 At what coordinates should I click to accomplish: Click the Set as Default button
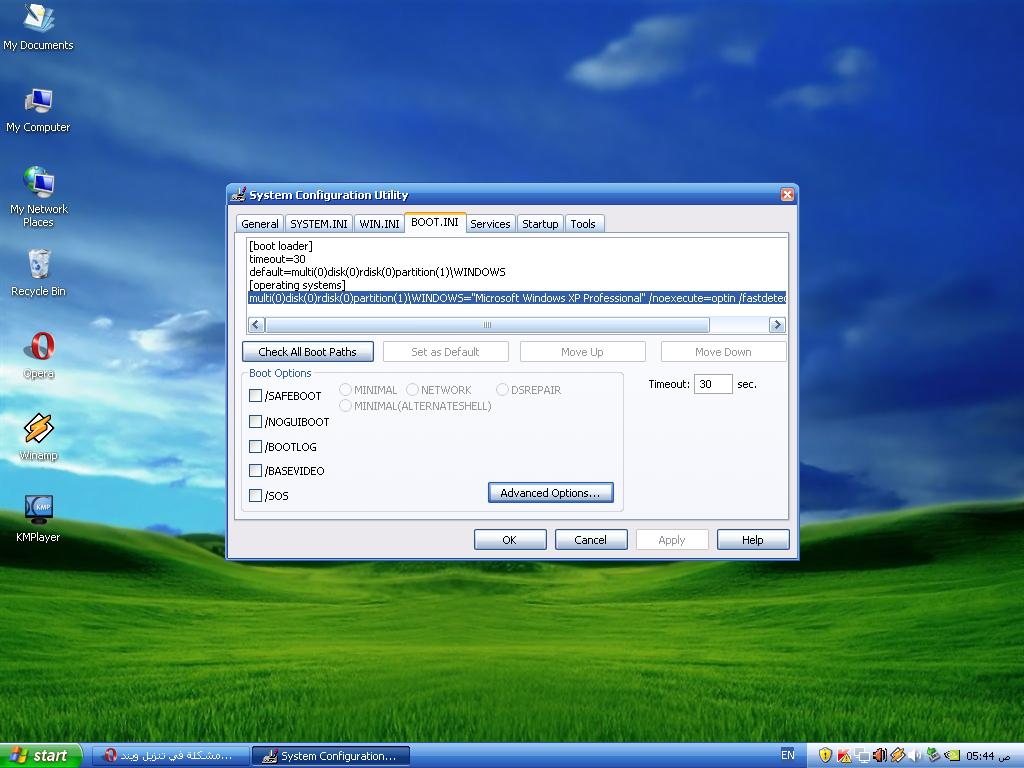(445, 352)
